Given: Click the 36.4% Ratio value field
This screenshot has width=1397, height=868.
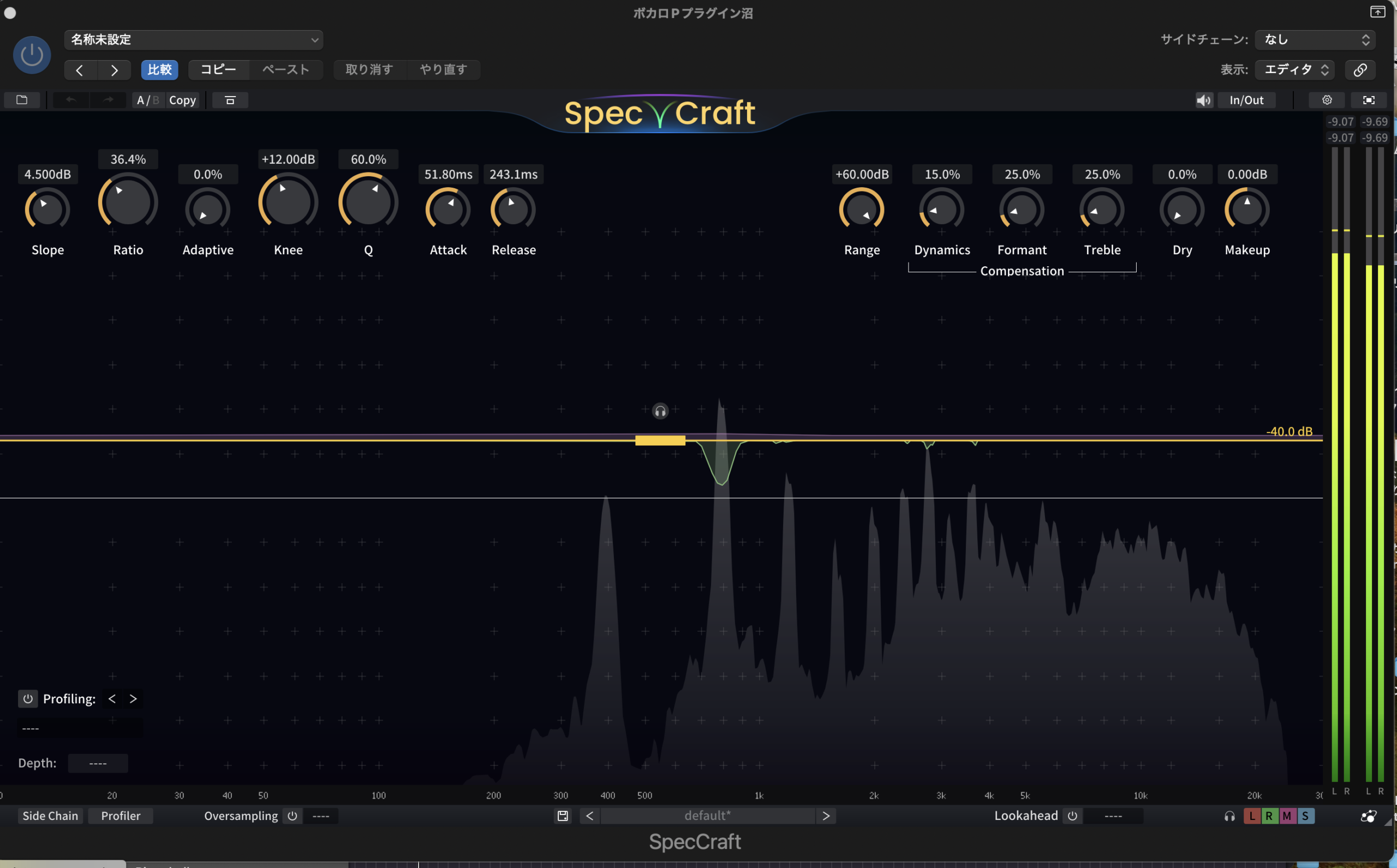Looking at the screenshot, I should click(x=128, y=160).
